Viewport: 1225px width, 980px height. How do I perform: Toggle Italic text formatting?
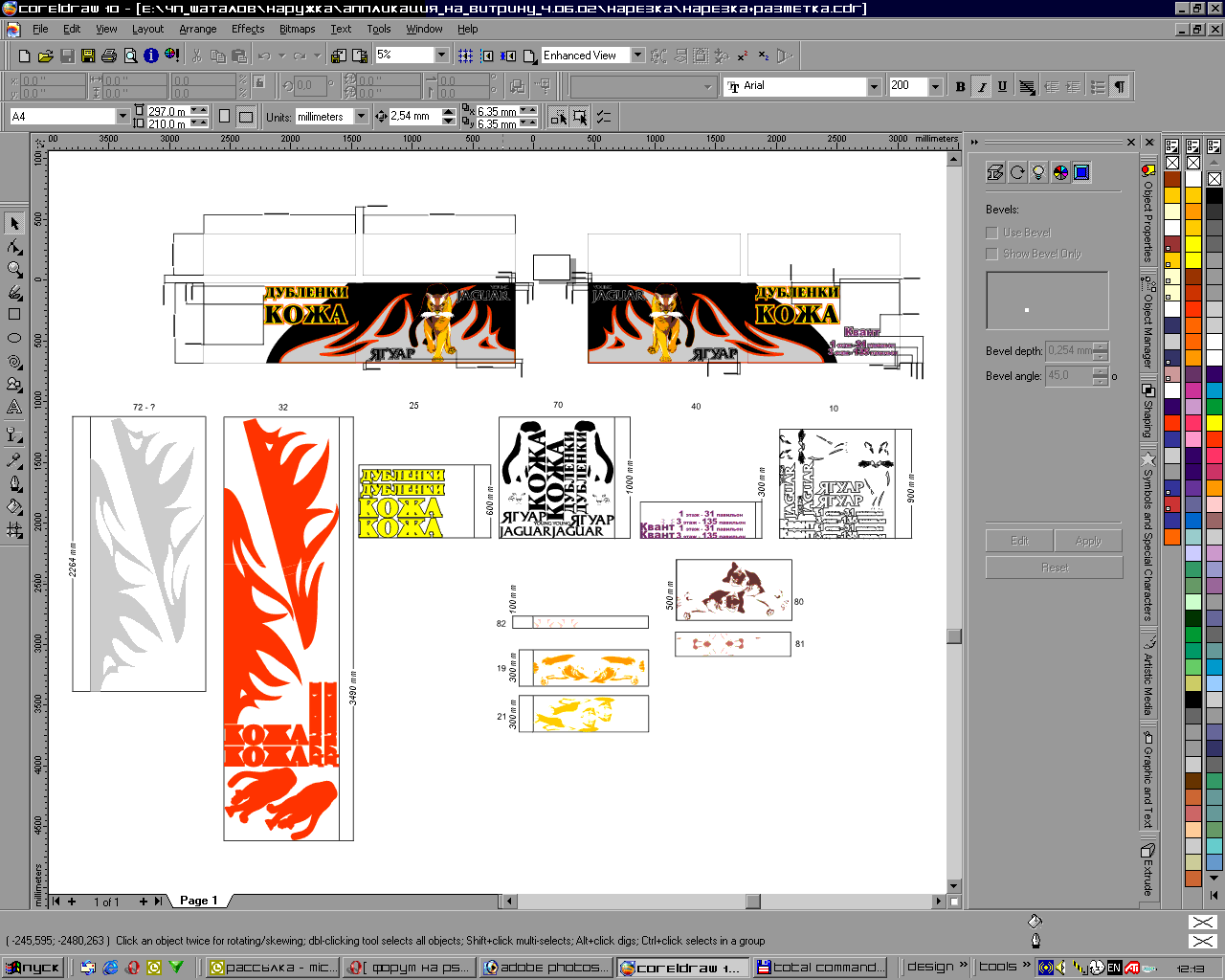point(981,86)
